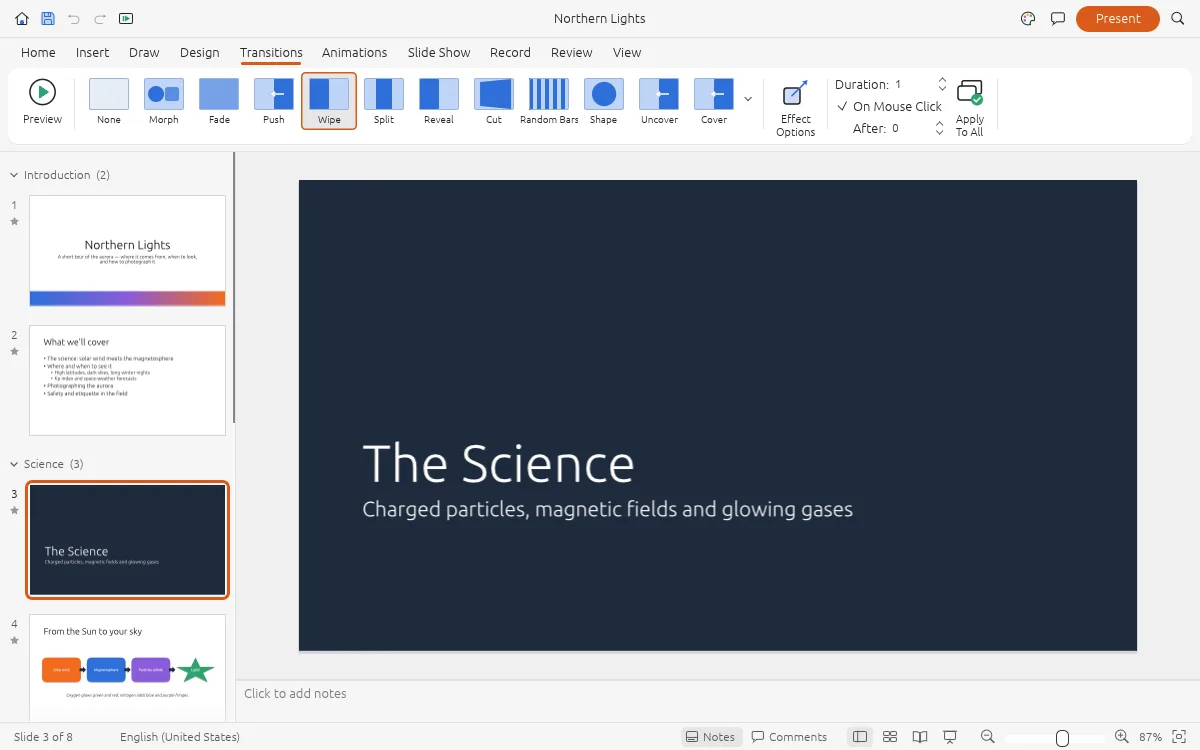Apply the Cover transition

[714, 101]
